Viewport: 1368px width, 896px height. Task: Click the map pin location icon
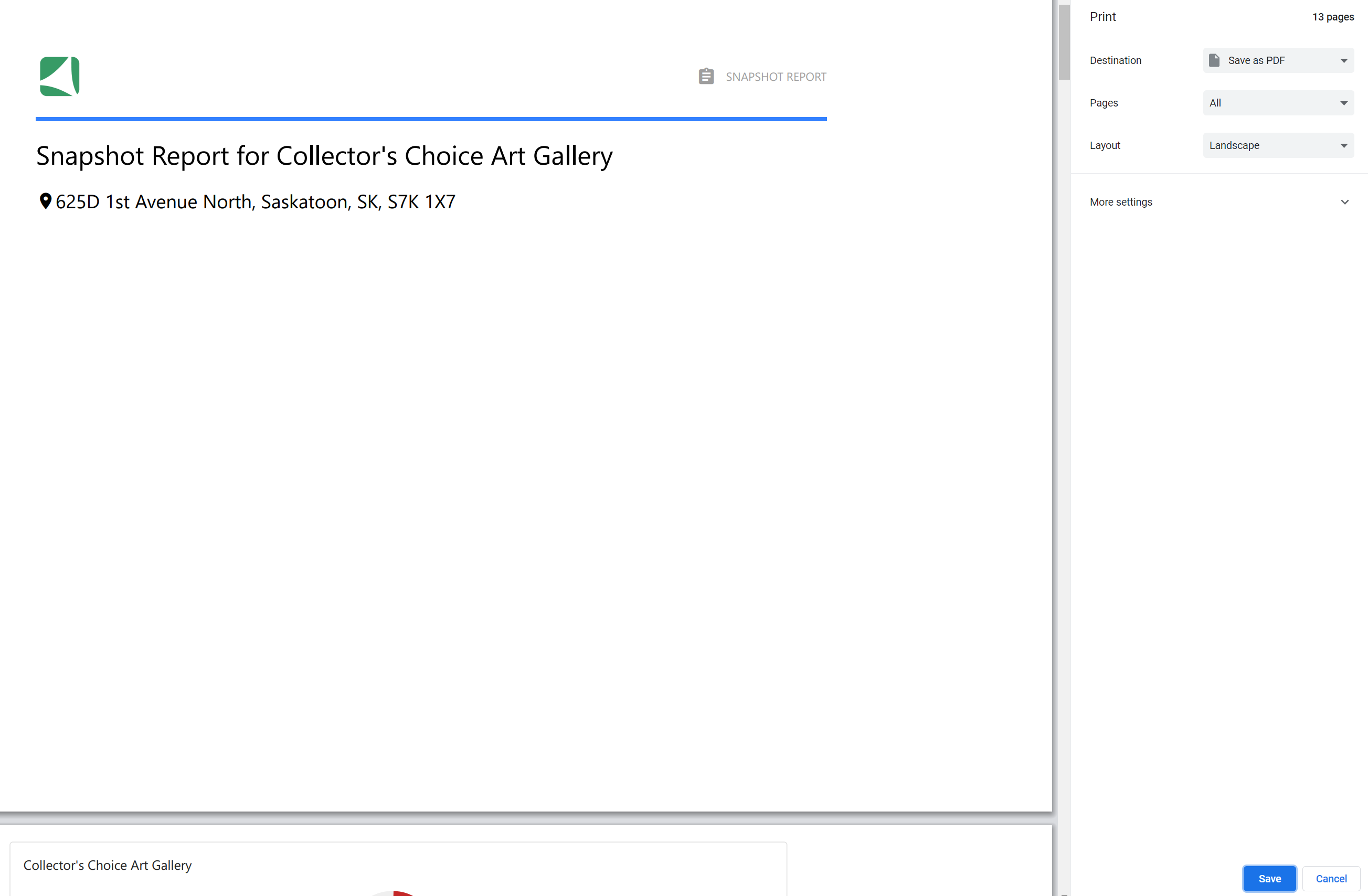coord(46,201)
